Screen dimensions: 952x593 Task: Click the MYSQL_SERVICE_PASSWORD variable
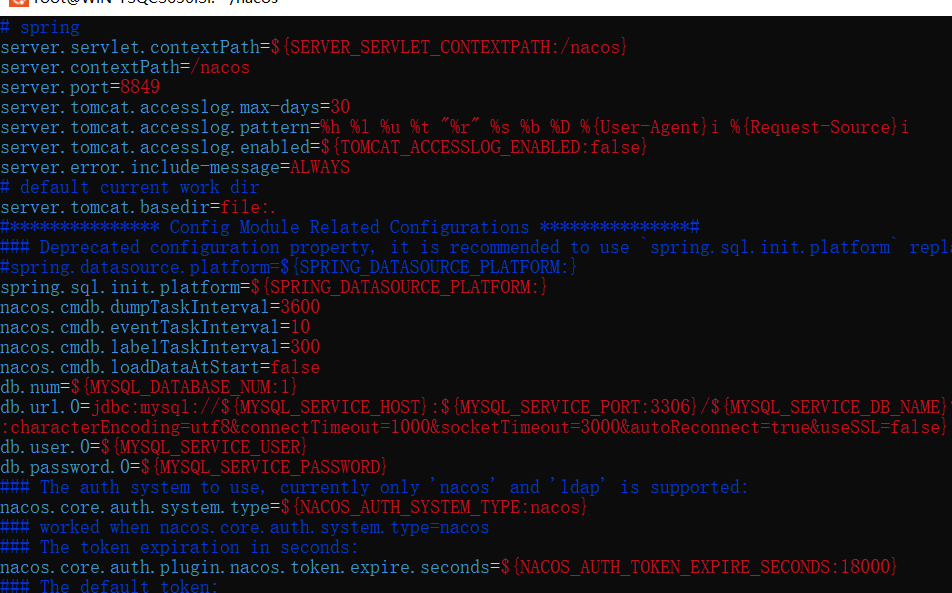(264, 467)
